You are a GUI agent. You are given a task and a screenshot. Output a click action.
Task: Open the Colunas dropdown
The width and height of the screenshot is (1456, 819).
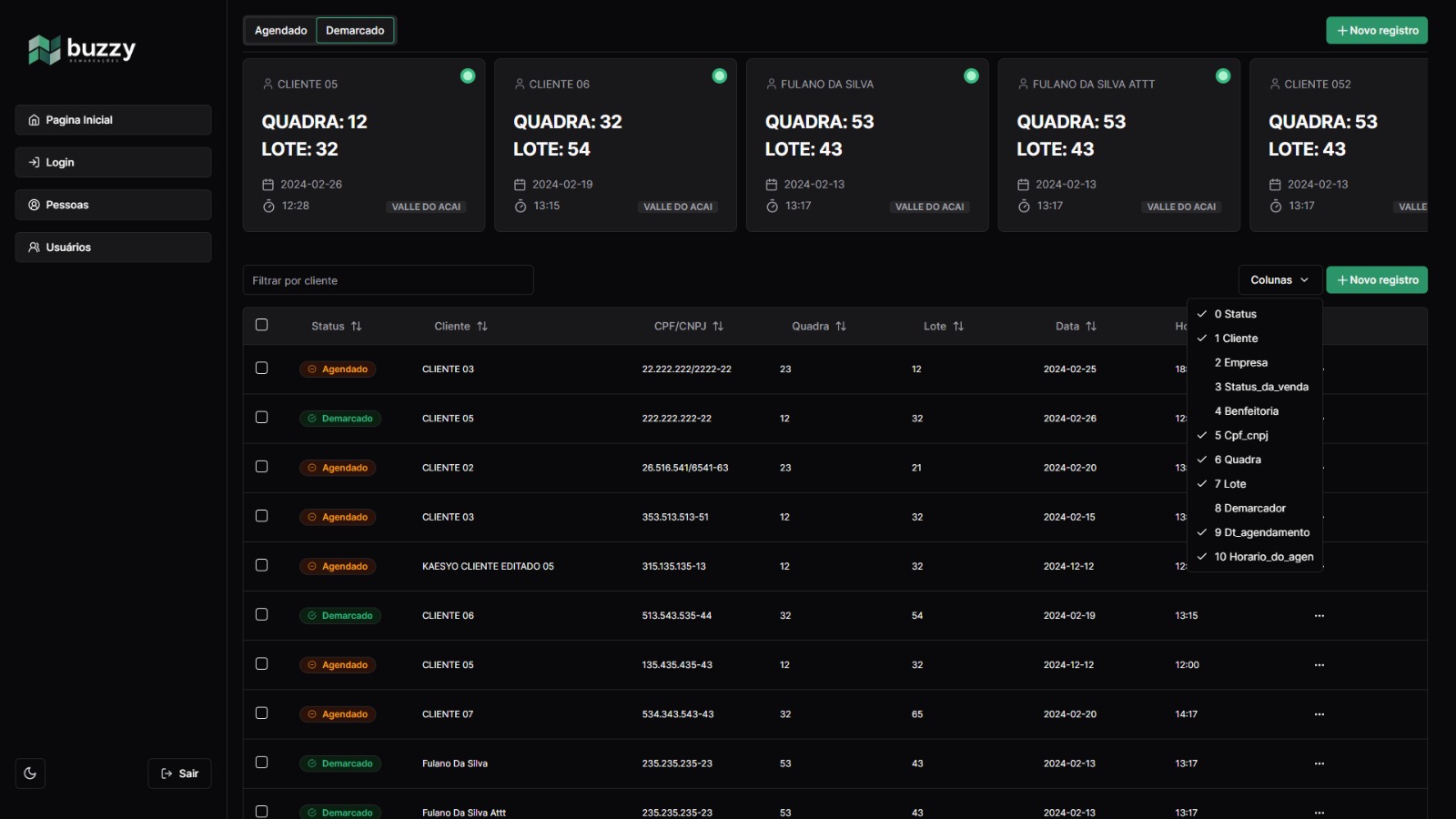[1279, 280]
